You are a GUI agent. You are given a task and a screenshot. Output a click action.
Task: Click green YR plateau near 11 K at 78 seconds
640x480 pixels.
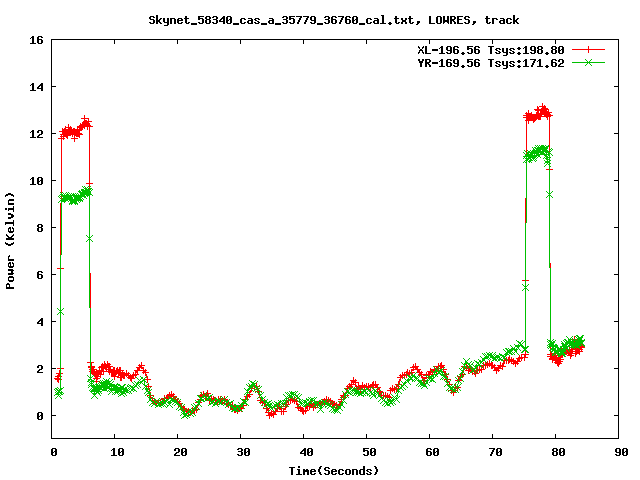pos(538,154)
